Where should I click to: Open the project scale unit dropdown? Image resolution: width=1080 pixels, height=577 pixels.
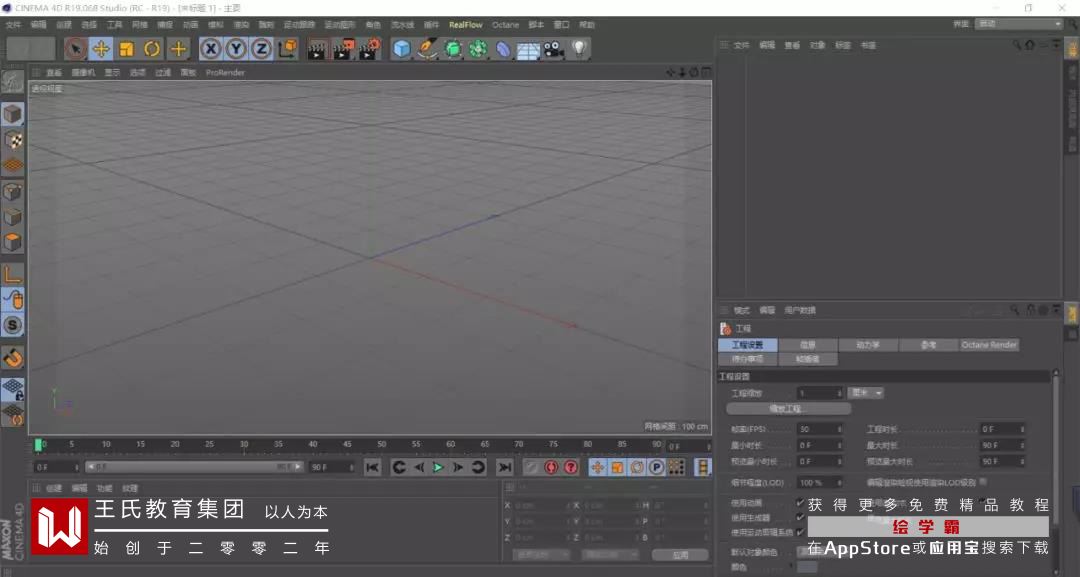coord(866,392)
